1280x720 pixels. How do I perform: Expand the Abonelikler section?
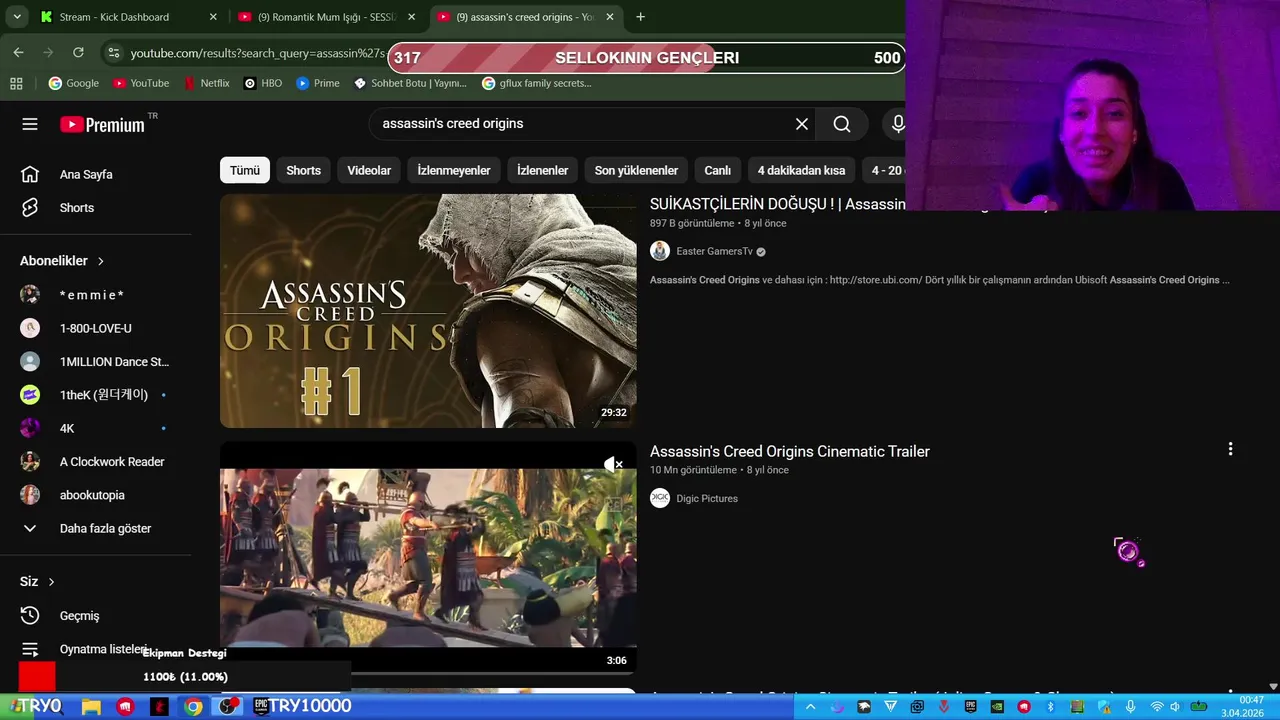(x=62, y=261)
